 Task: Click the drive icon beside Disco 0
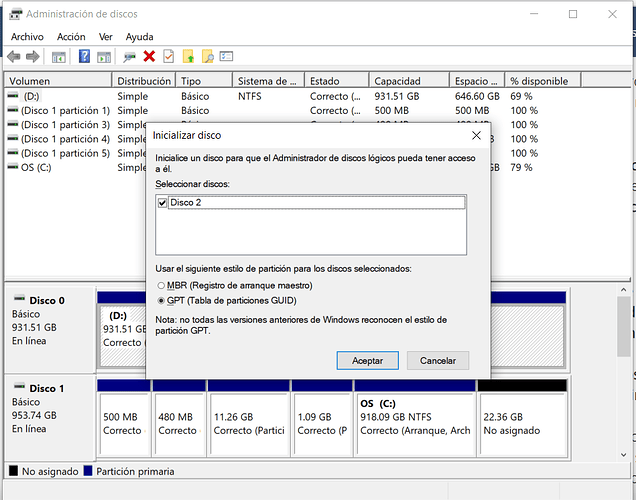19,298
